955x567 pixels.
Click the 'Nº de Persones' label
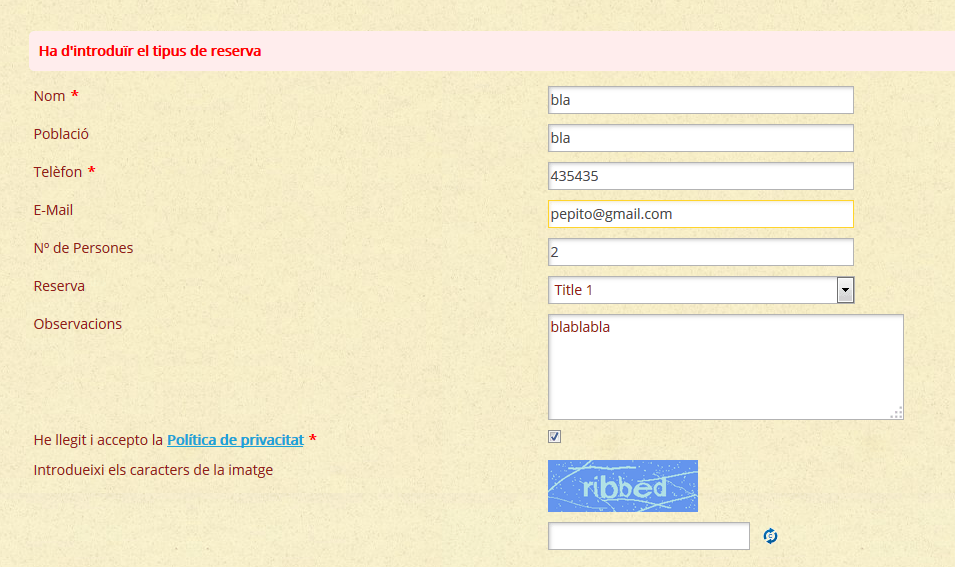83,248
